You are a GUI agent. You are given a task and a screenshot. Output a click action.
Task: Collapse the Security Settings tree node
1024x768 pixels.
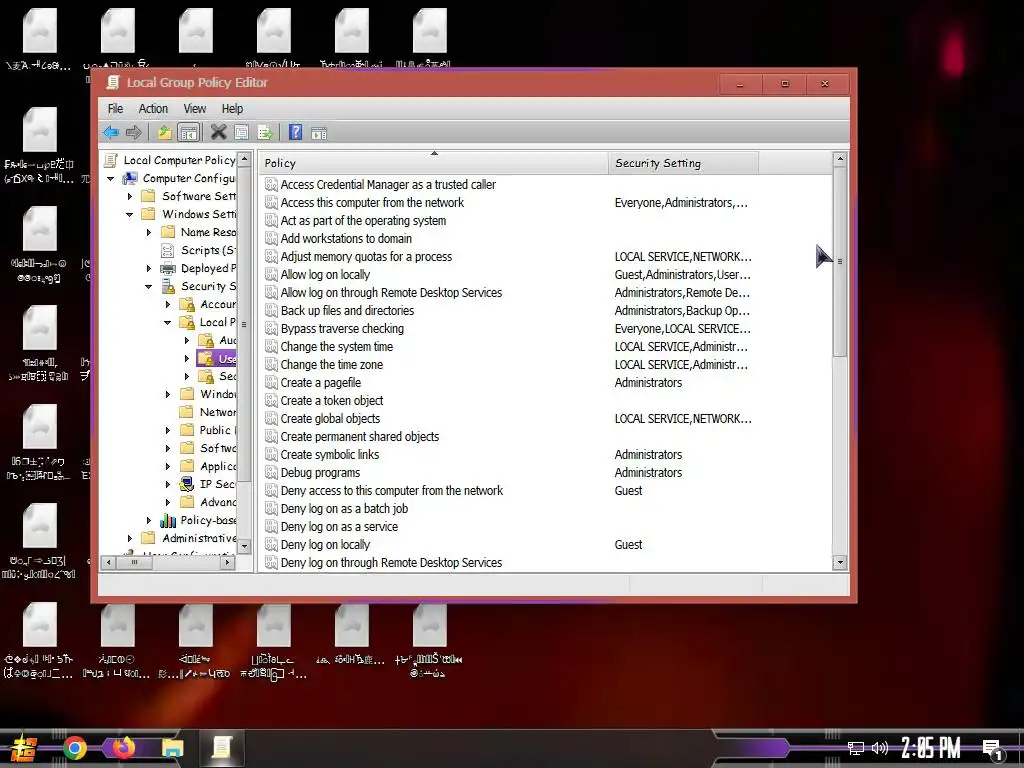(148, 286)
